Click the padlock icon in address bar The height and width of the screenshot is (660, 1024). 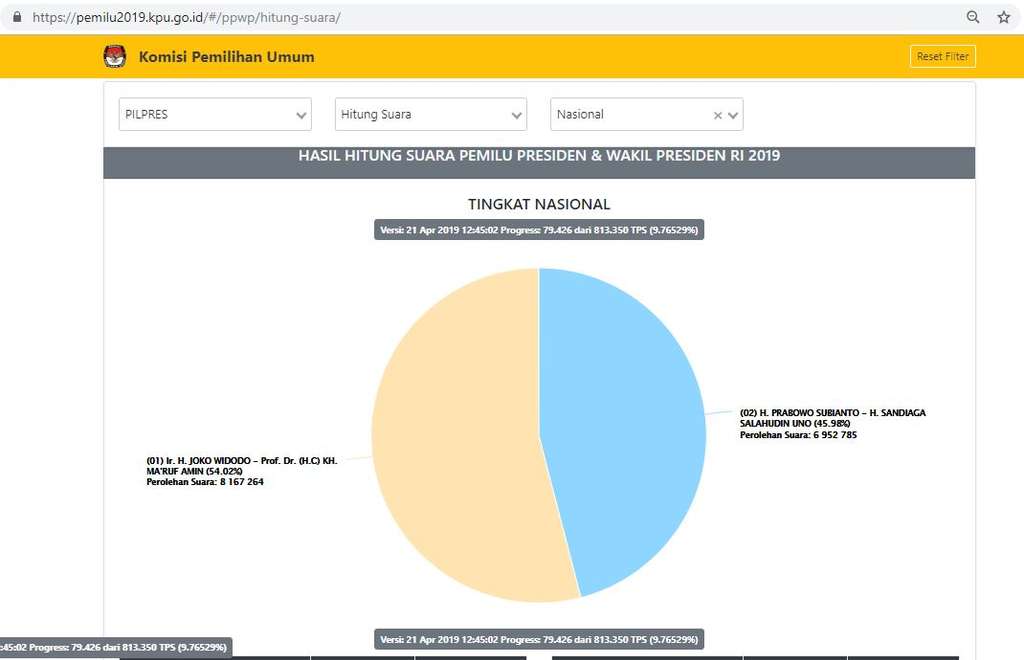pyautogui.click(x=16, y=17)
